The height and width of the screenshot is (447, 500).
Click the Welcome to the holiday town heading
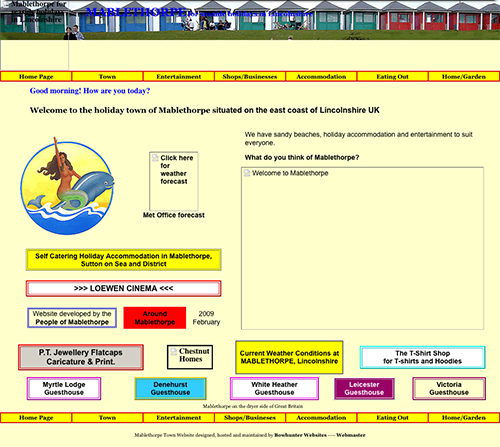[205, 110]
